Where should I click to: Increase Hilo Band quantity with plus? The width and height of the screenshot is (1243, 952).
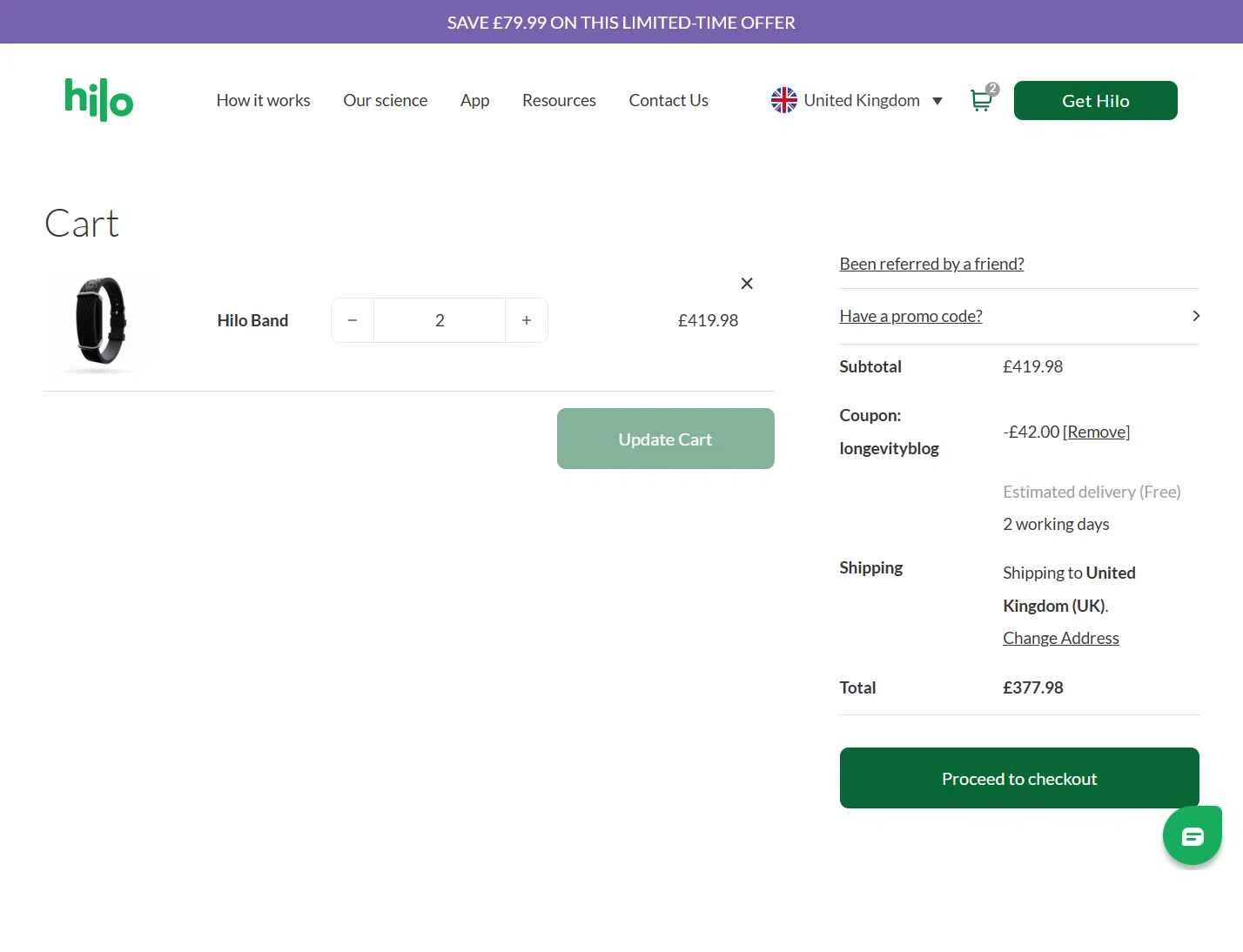(x=527, y=320)
